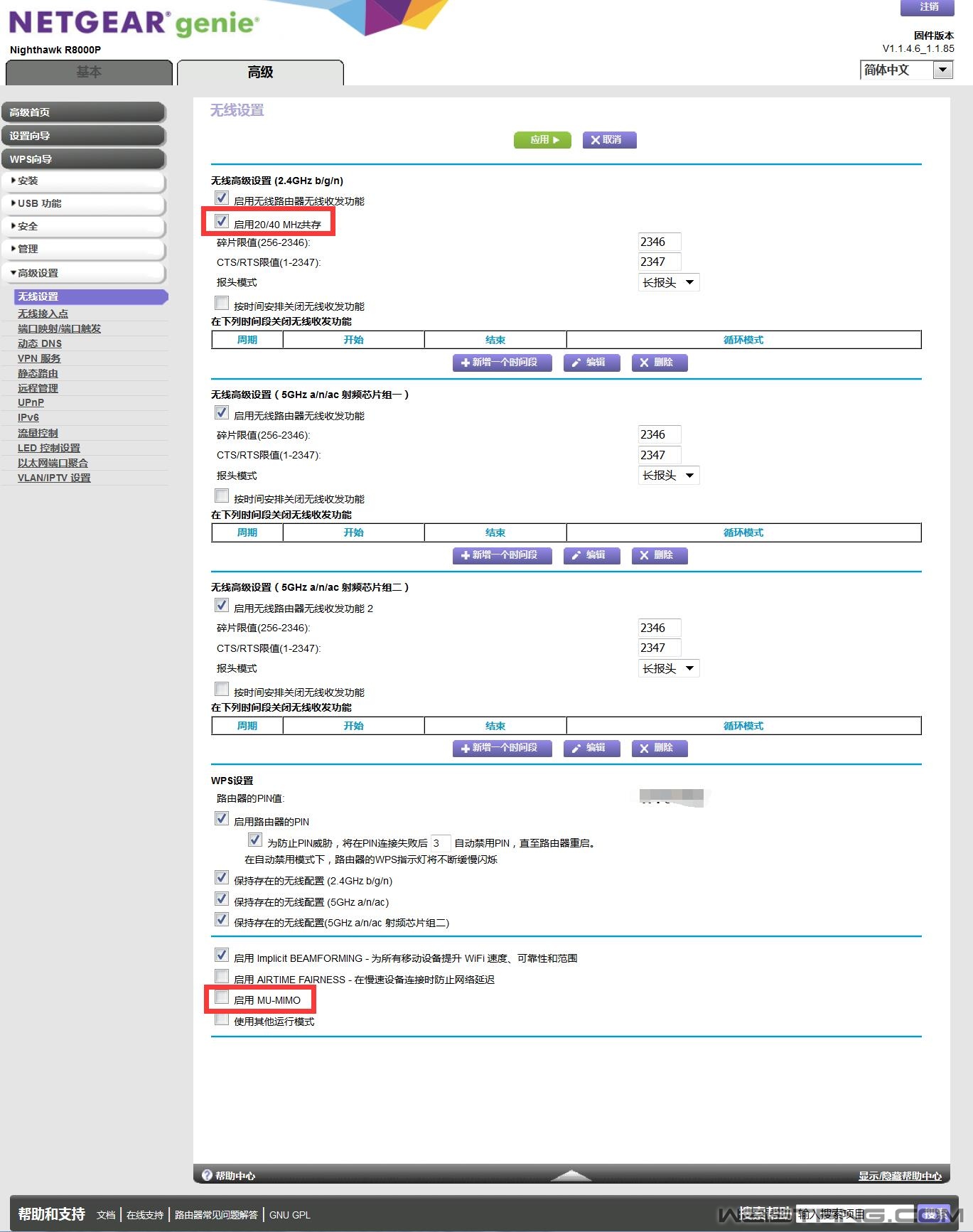Screen dimensions: 973x1232
Task: Open 无线接入点 in the sidebar
Action: point(43,314)
